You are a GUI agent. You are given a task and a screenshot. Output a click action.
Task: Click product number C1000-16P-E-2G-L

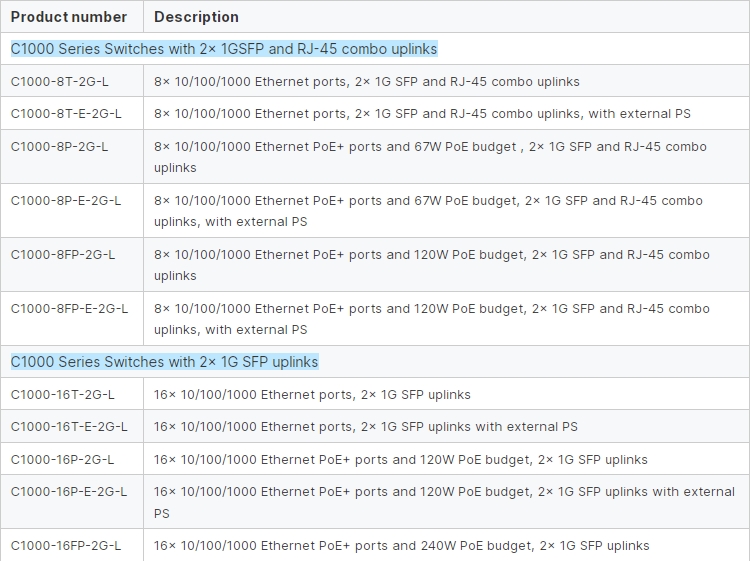click(69, 492)
